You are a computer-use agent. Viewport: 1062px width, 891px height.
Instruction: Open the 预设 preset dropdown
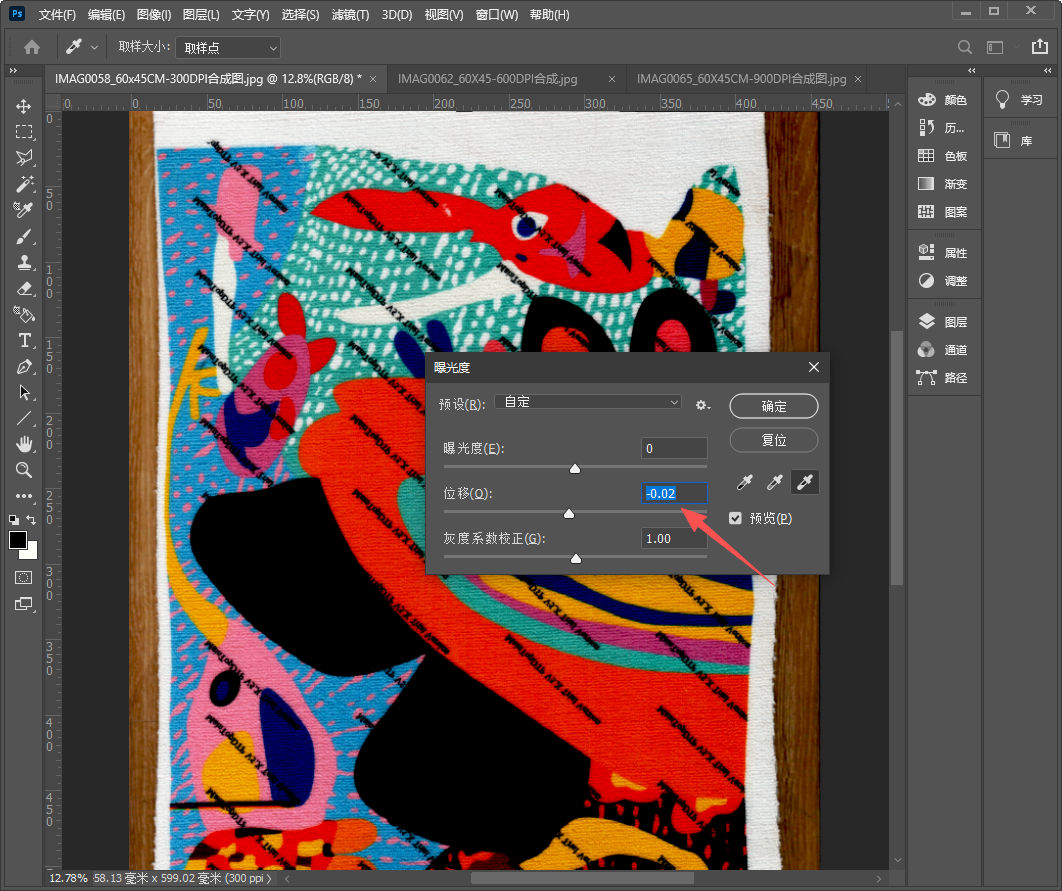pos(588,402)
